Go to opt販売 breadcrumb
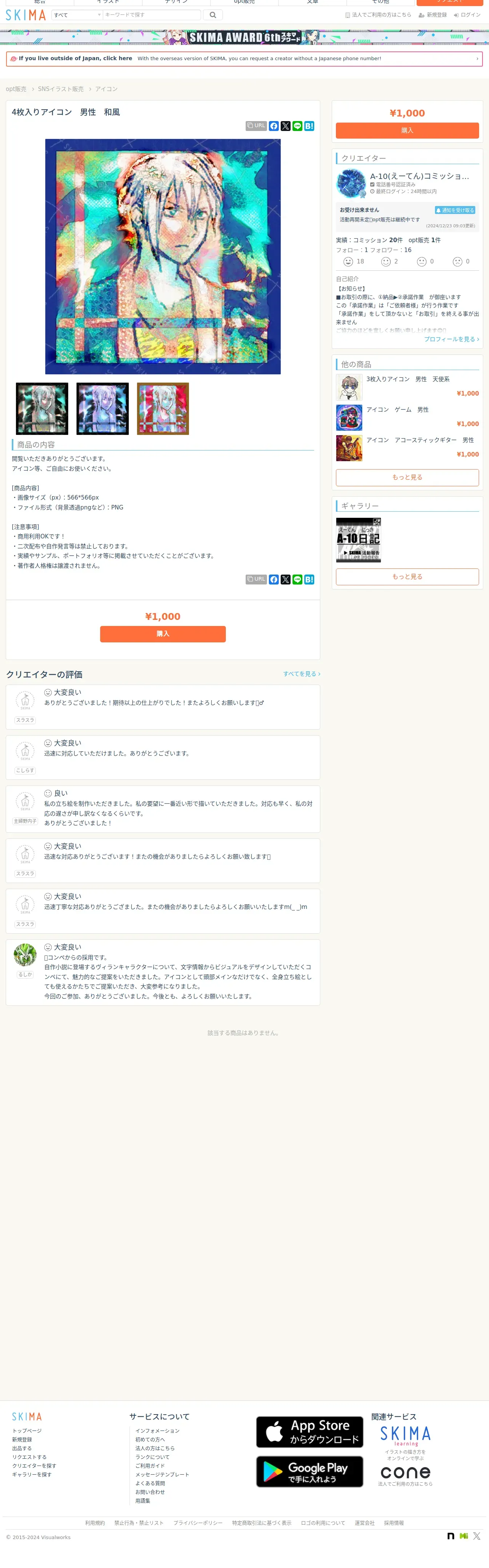Image resolution: width=489 pixels, height=1568 pixels. coord(16,89)
